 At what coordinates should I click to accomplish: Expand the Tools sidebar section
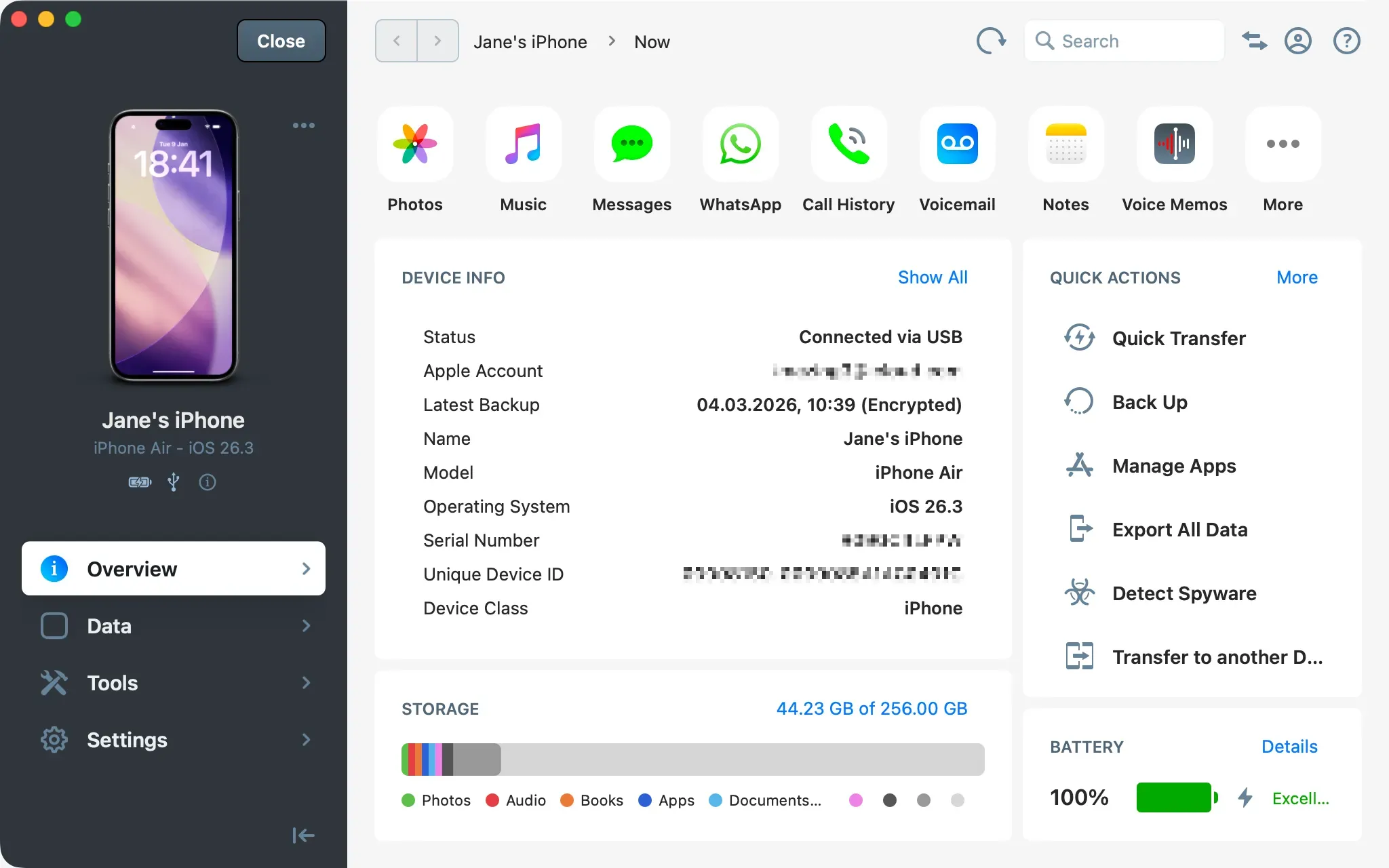[x=173, y=682]
